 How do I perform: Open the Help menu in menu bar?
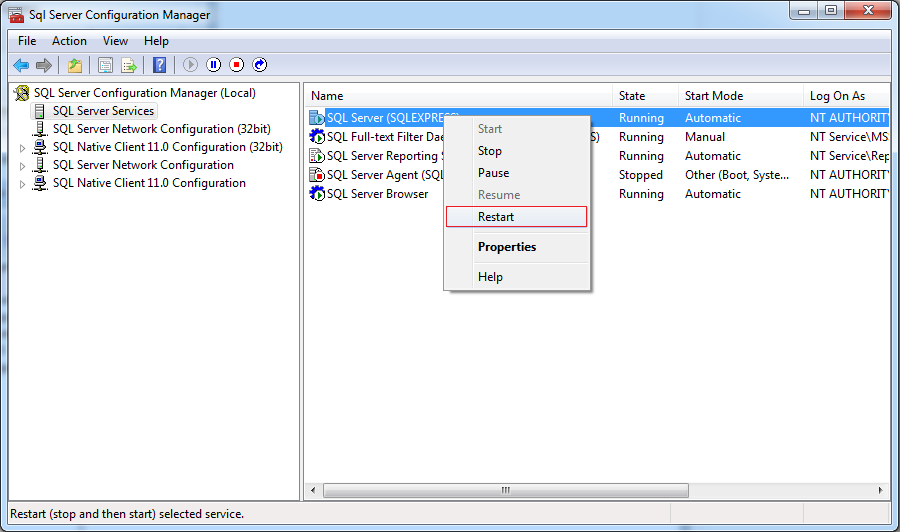pos(156,41)
